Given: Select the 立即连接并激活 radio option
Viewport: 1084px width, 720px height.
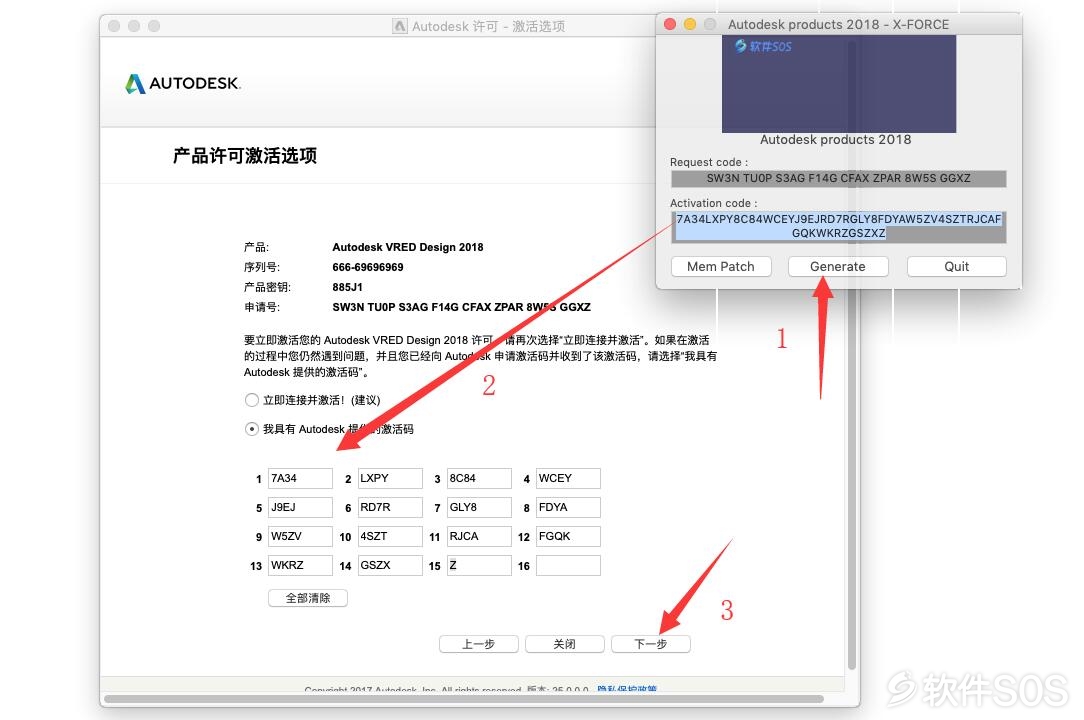Looking at the screenshot, I should (x=252, y=400).
